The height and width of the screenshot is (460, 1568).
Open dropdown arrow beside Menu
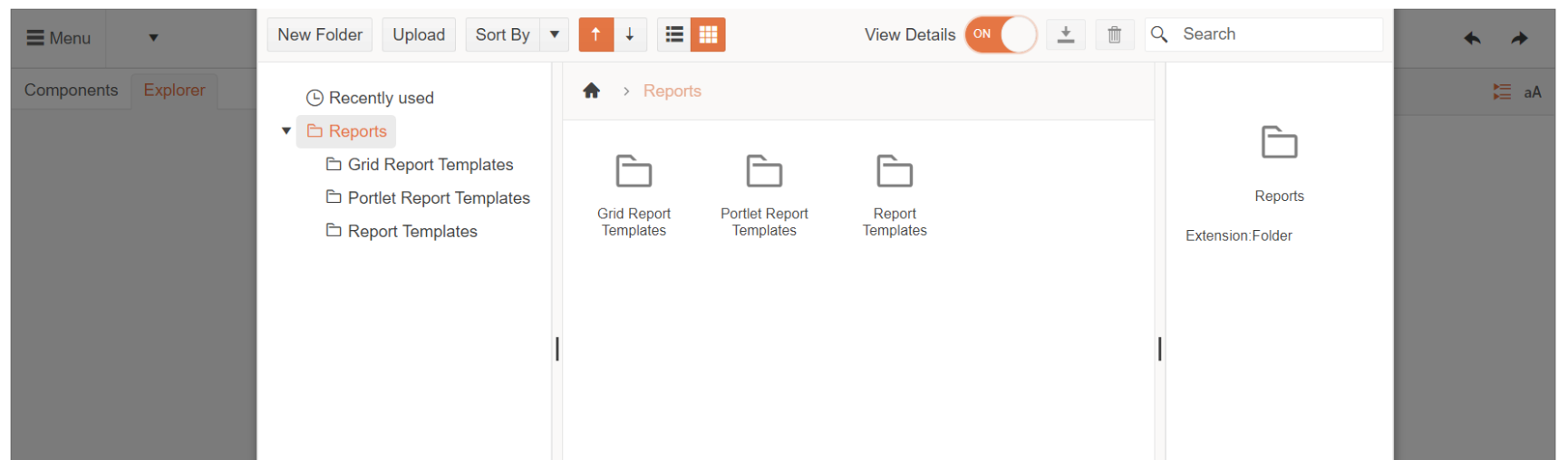(153, 38)
